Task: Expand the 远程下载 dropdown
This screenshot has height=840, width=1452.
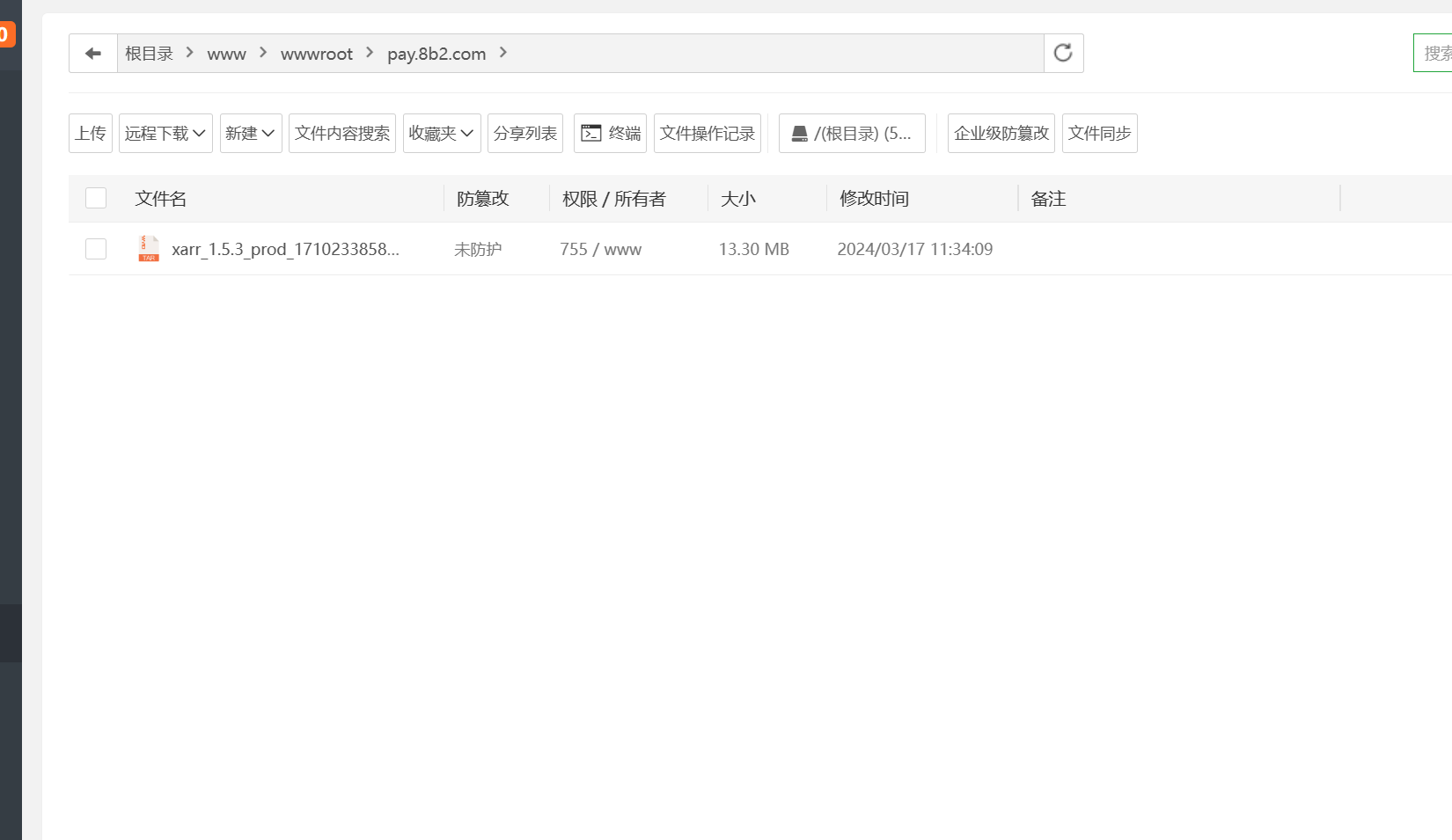Action: (x=165, y=133)
